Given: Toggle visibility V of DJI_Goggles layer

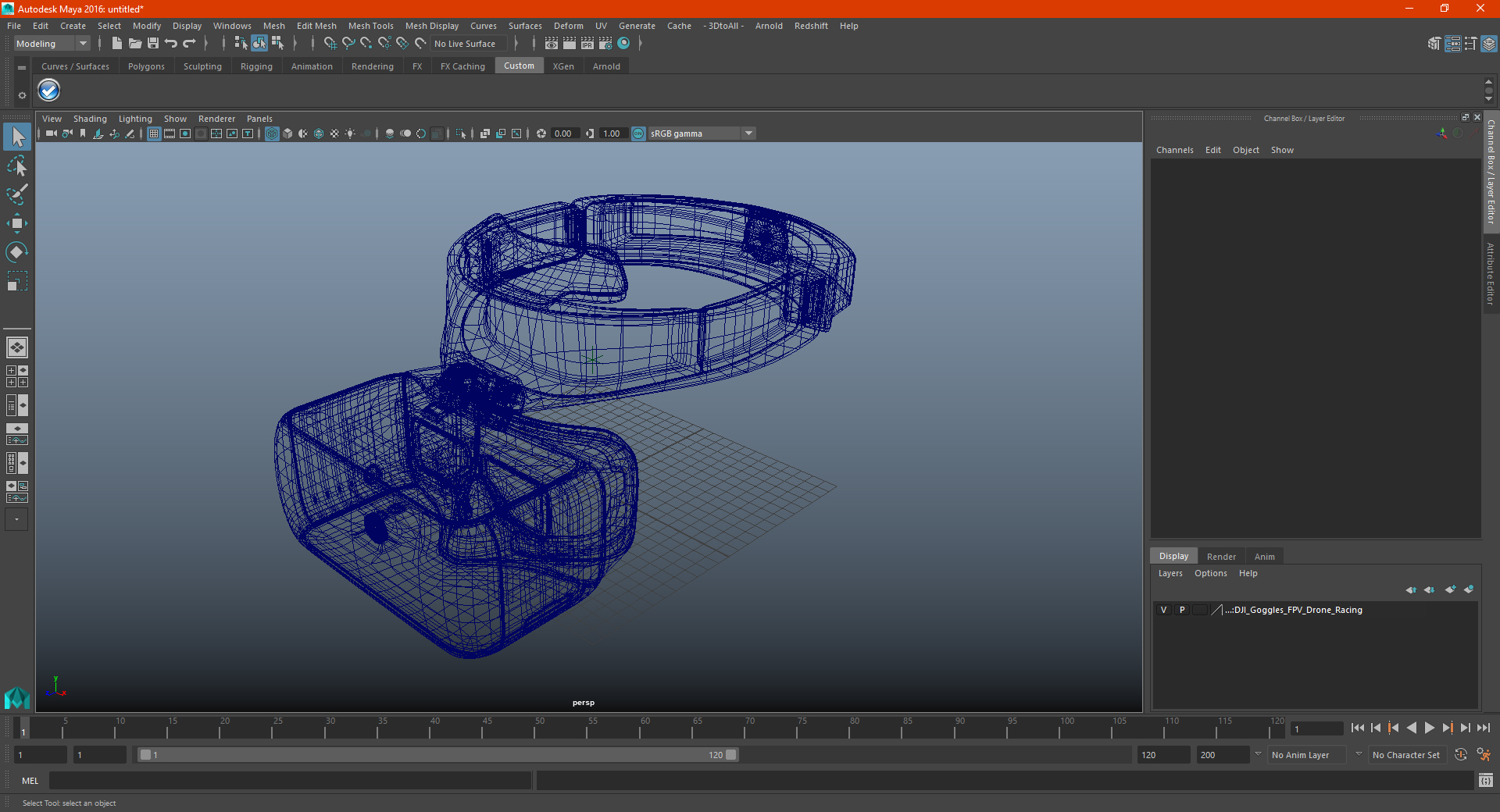Looking at the screenshot, I should coord(1163,610).
